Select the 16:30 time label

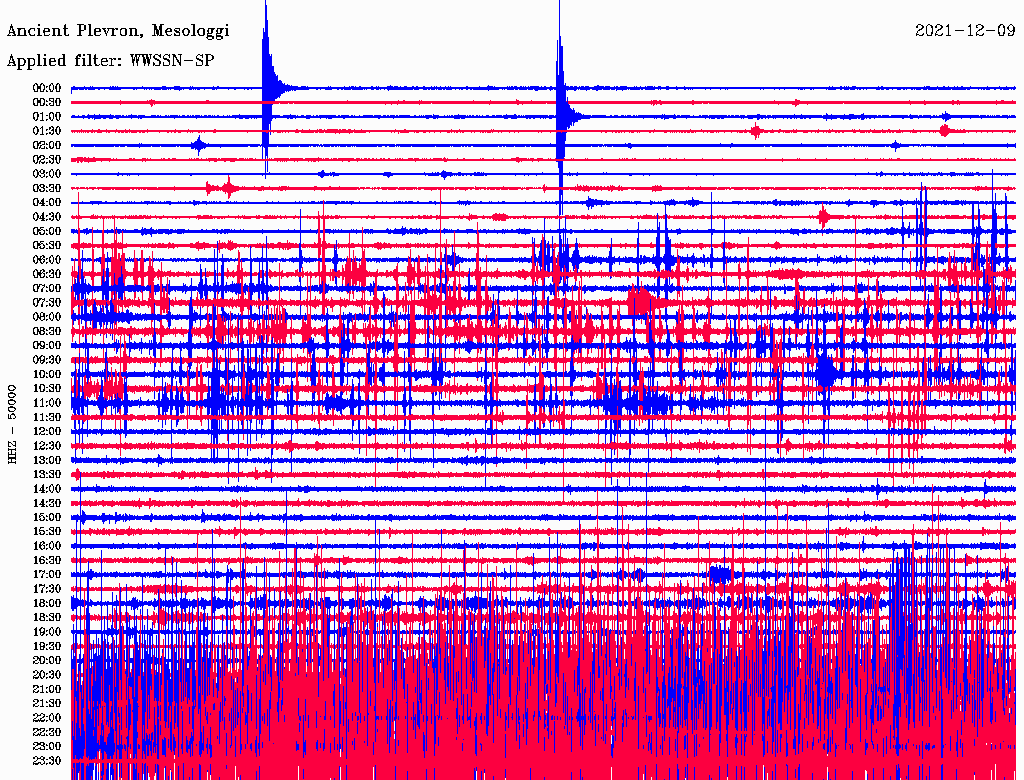pos(47,561)
